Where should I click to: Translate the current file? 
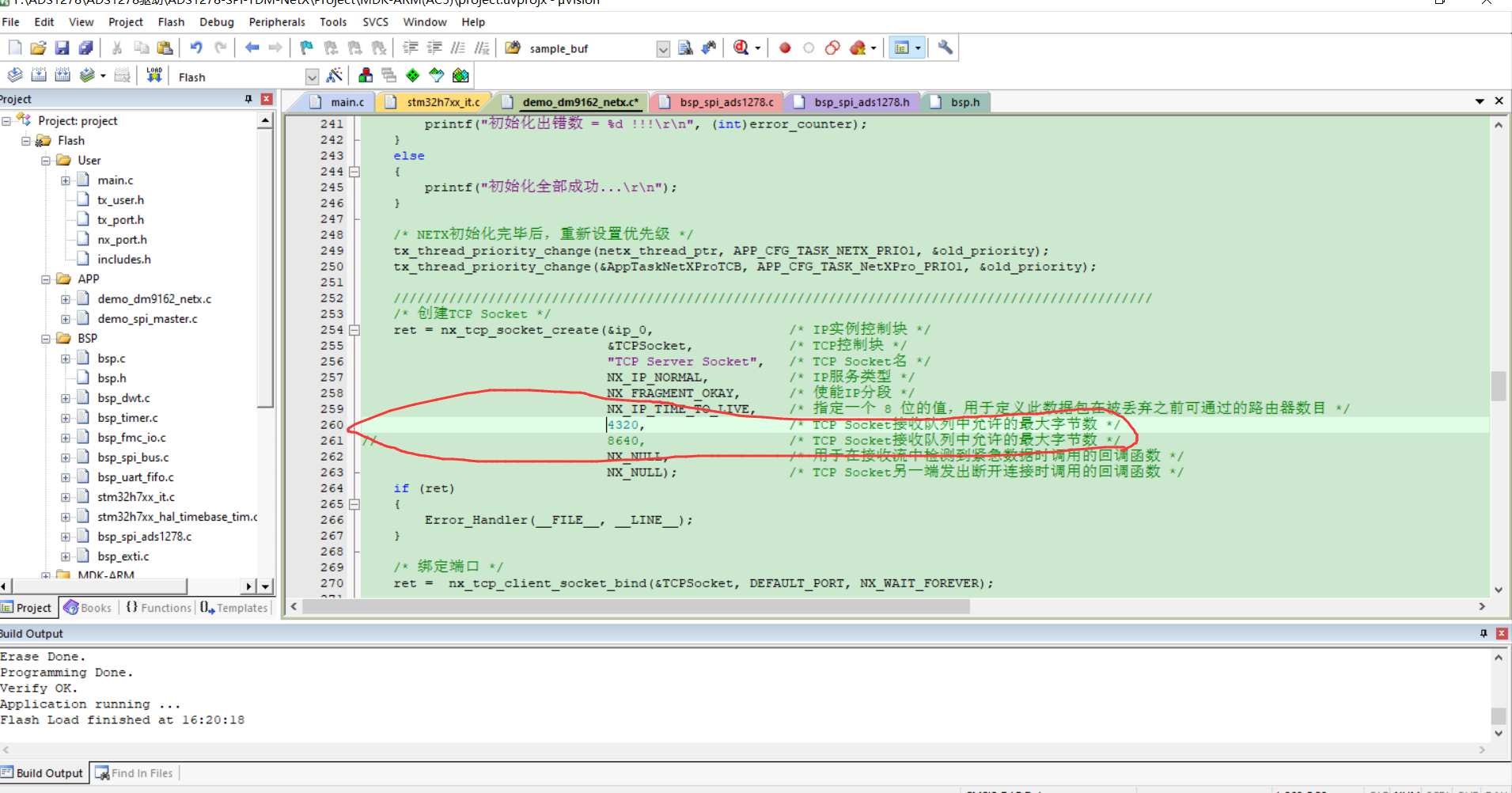pos(15,76)
